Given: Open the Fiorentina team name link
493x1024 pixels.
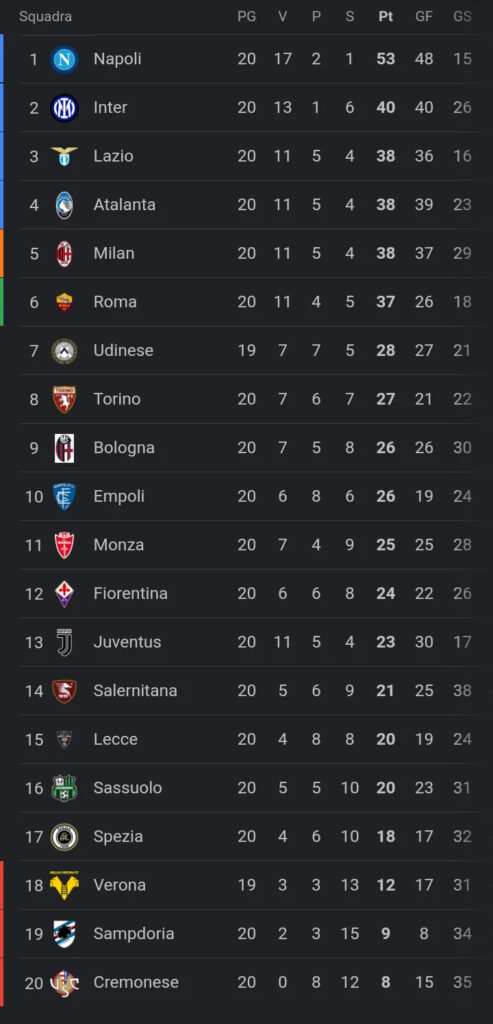Looking at the screenshot, I should pyautogui.click(x=131, y=594).
